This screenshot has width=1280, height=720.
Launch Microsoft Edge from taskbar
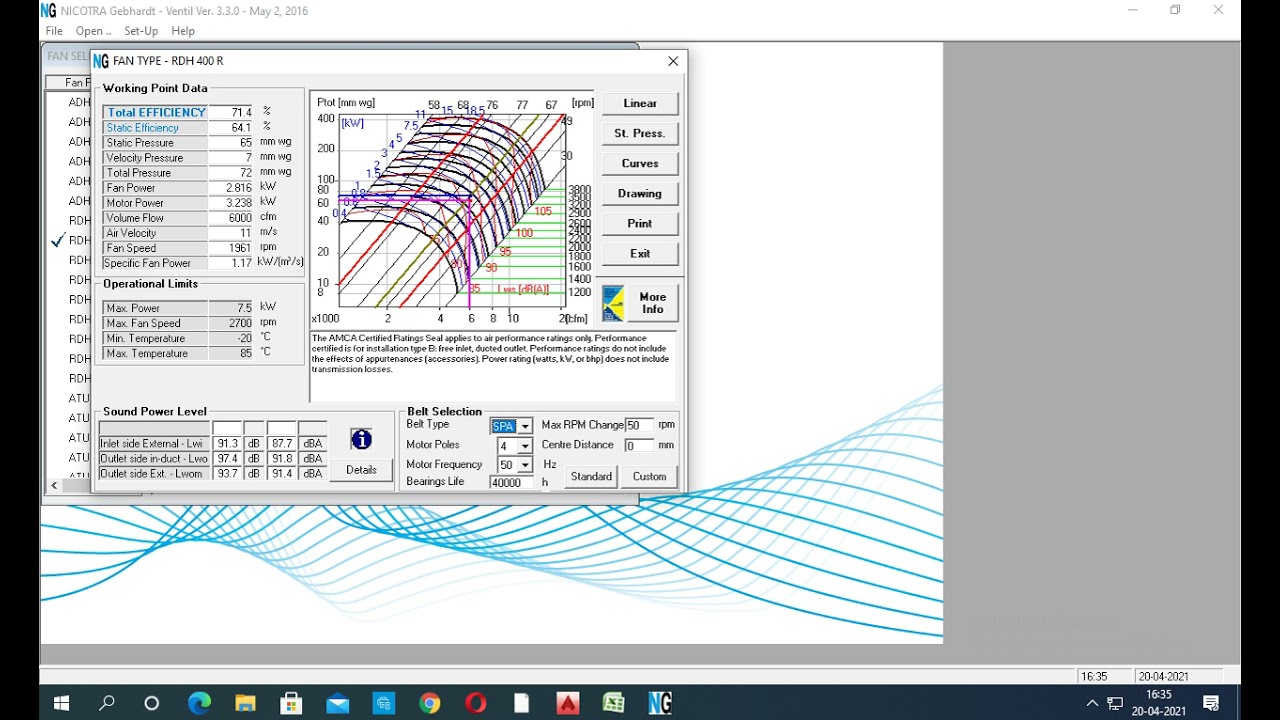[199, 703]
